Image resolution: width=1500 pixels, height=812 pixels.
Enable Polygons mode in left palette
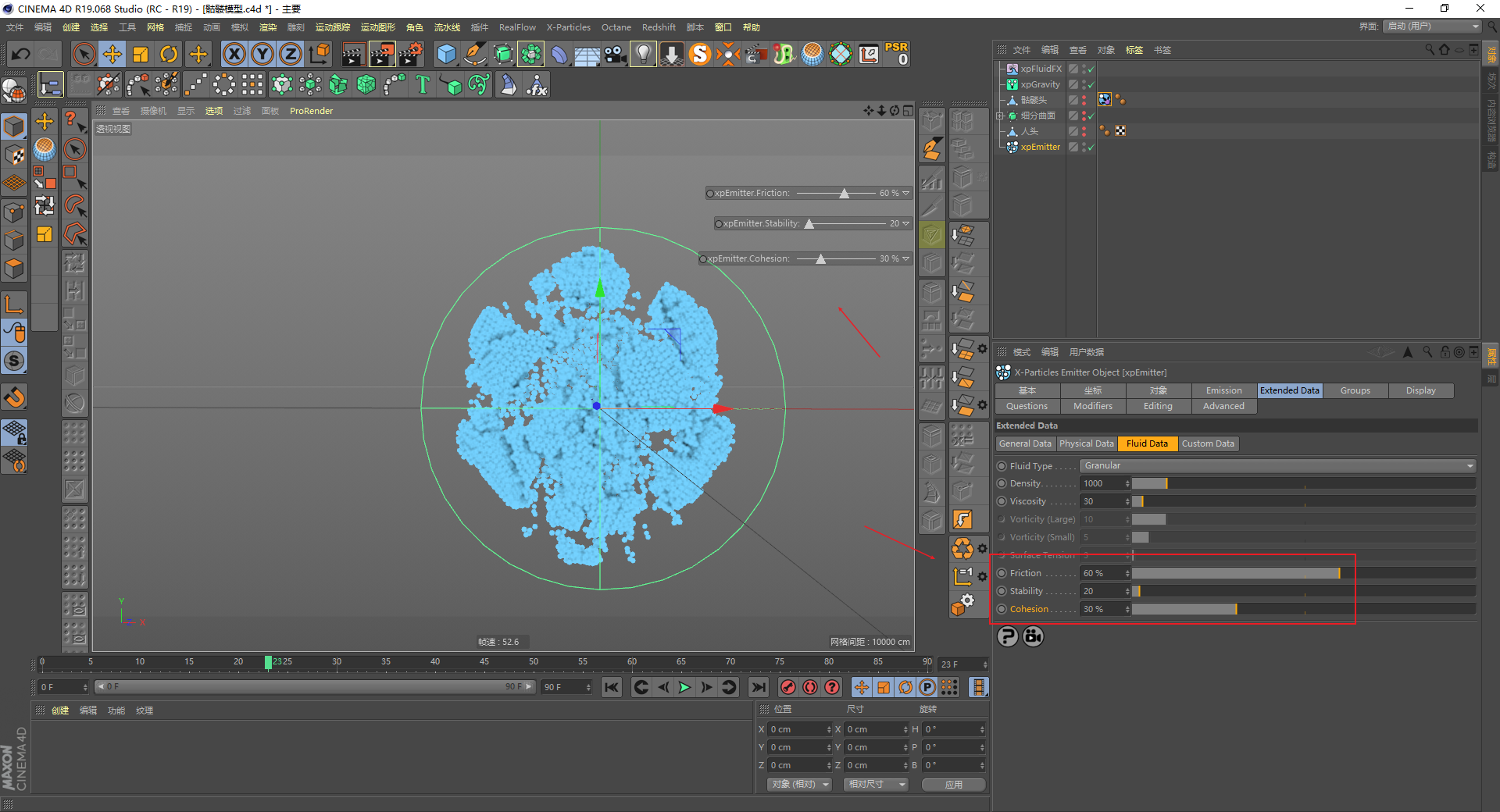click(x=14, y=269)
